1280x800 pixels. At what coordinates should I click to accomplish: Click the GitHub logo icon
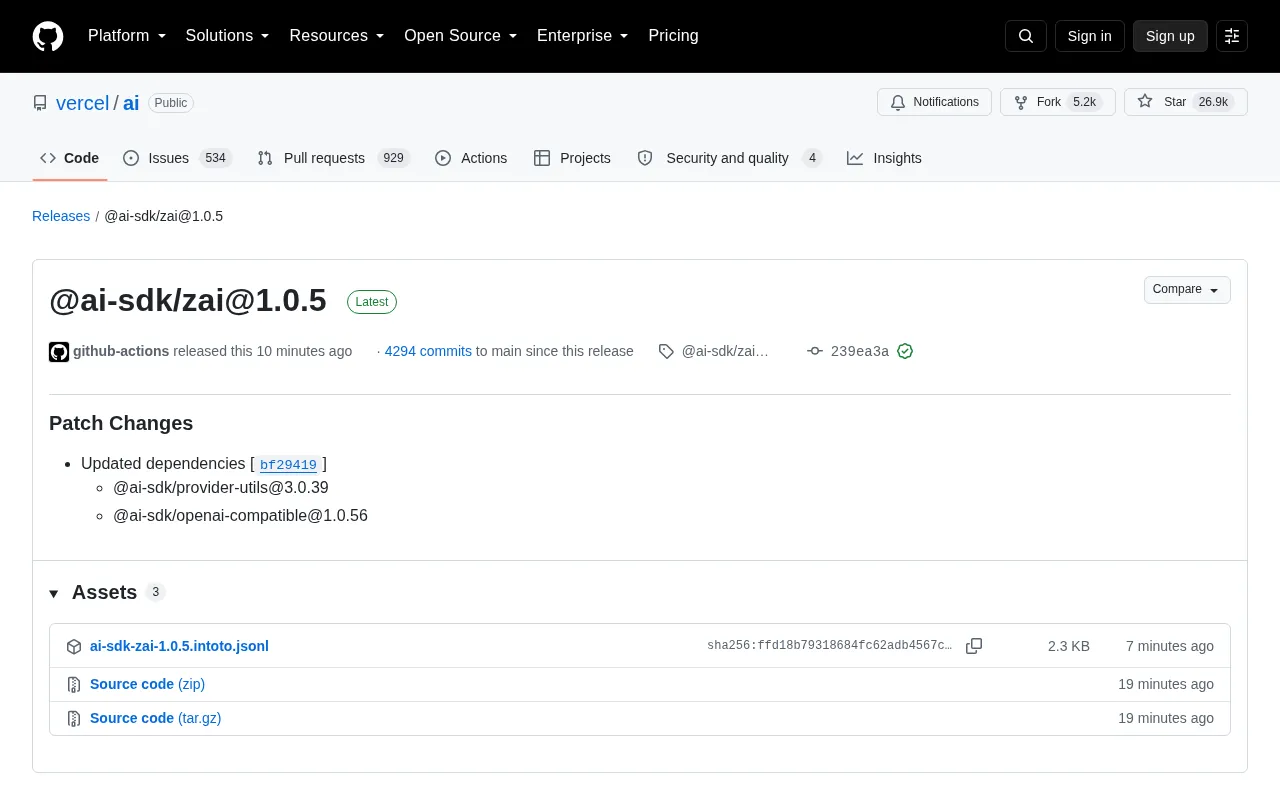tap(48, 36)
